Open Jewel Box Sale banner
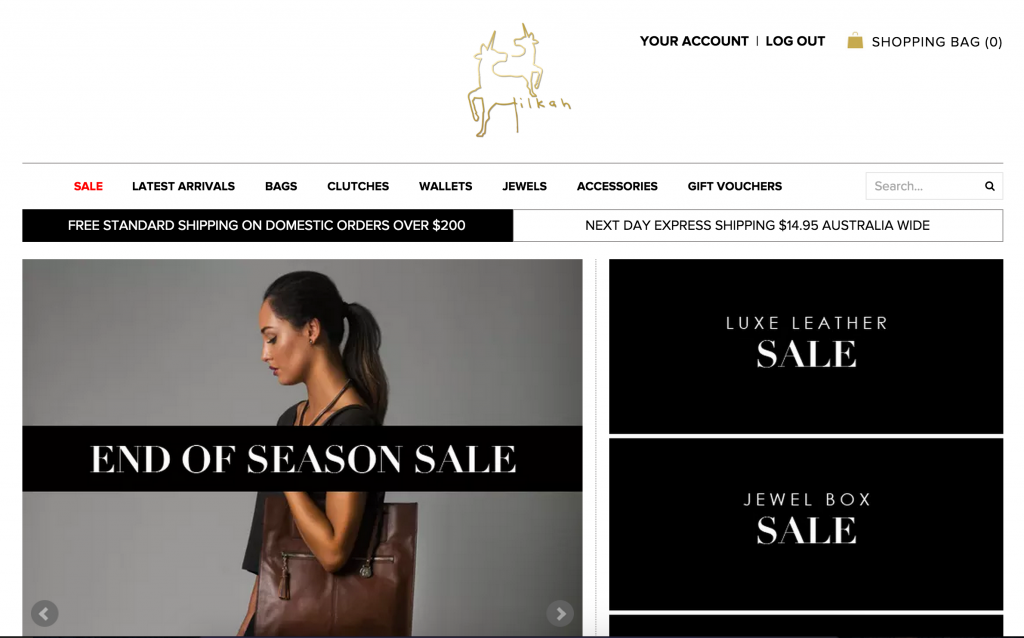The width and height of the screenshot is (1024, 638). tap(806, 524)
